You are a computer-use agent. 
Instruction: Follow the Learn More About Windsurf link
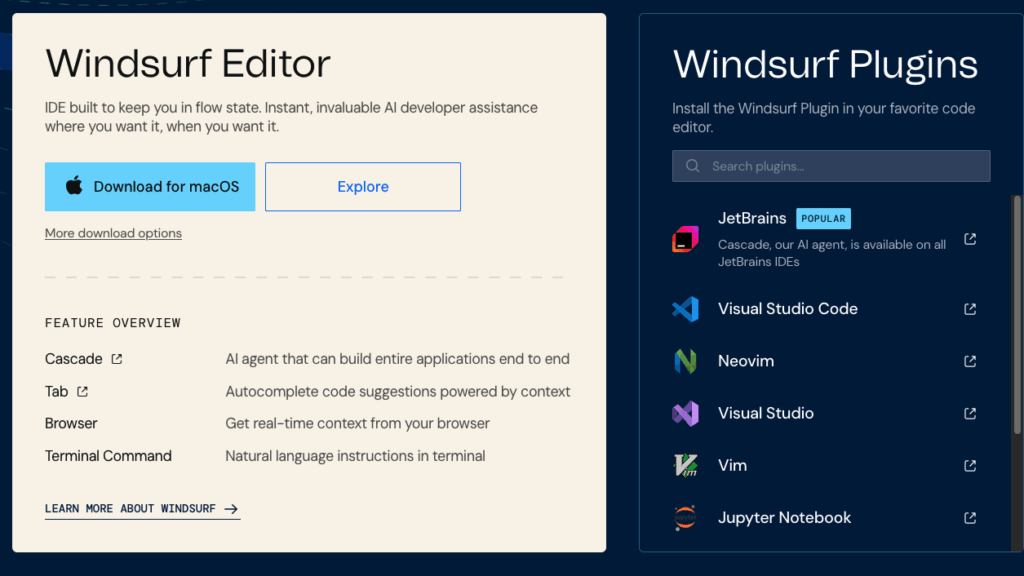coord(142,509)
